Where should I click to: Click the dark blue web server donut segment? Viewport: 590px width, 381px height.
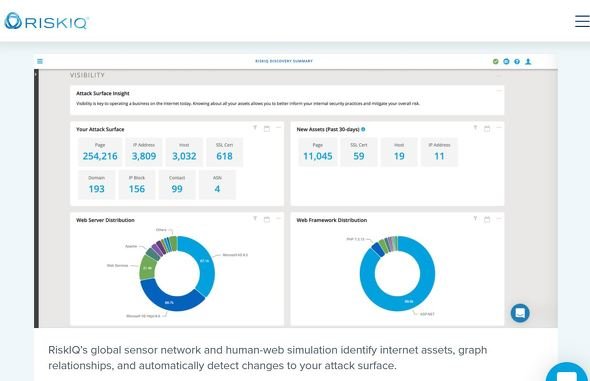click(169, 301)
